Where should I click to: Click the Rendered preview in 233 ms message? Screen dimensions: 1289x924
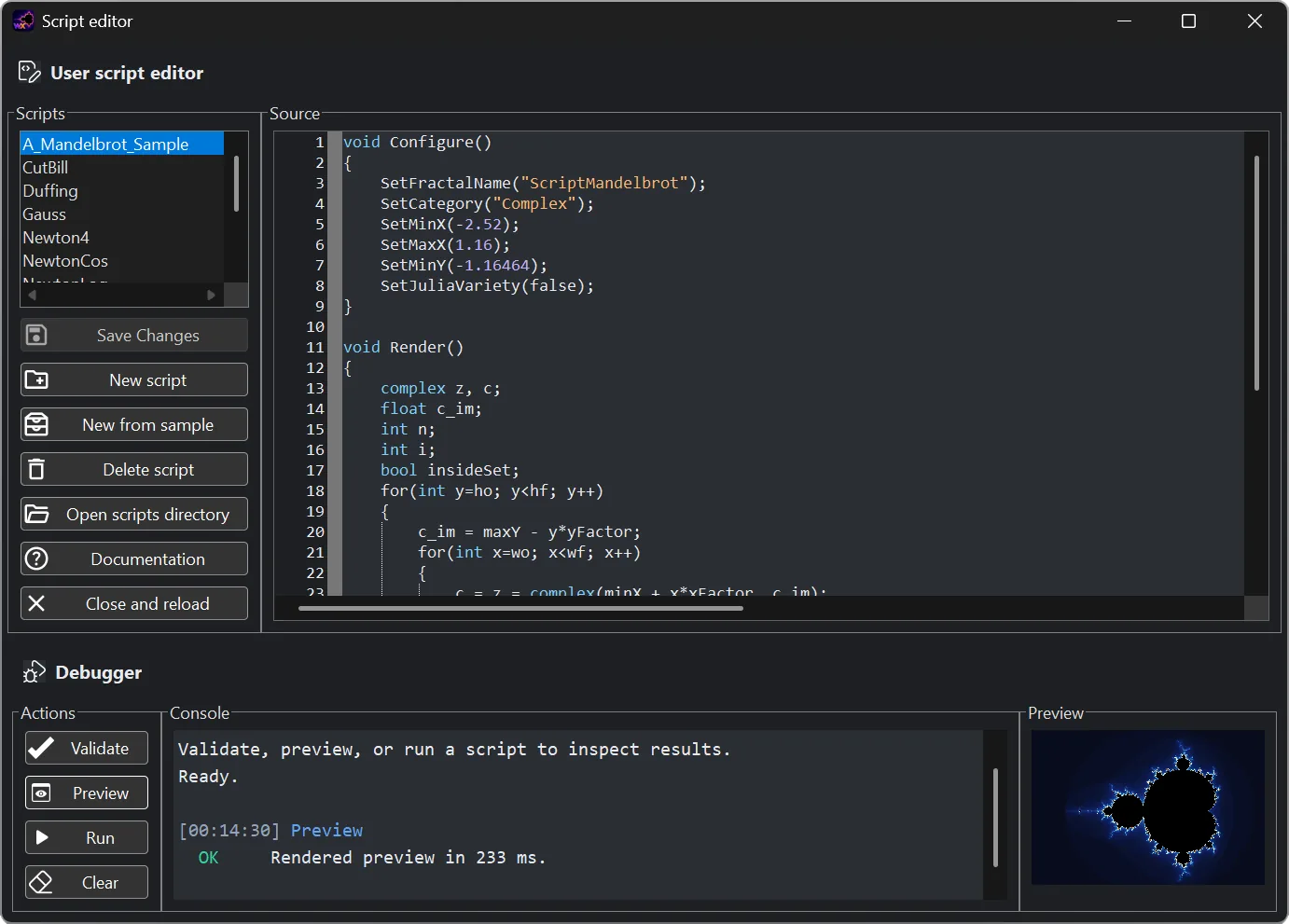(x=409, y=857)
